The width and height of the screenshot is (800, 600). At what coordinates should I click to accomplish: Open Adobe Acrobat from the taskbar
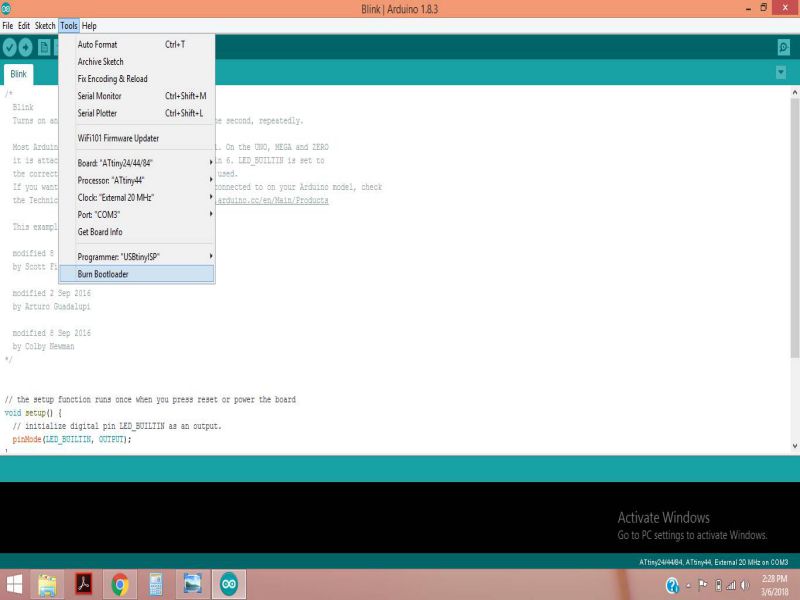[x=84, y=585]
